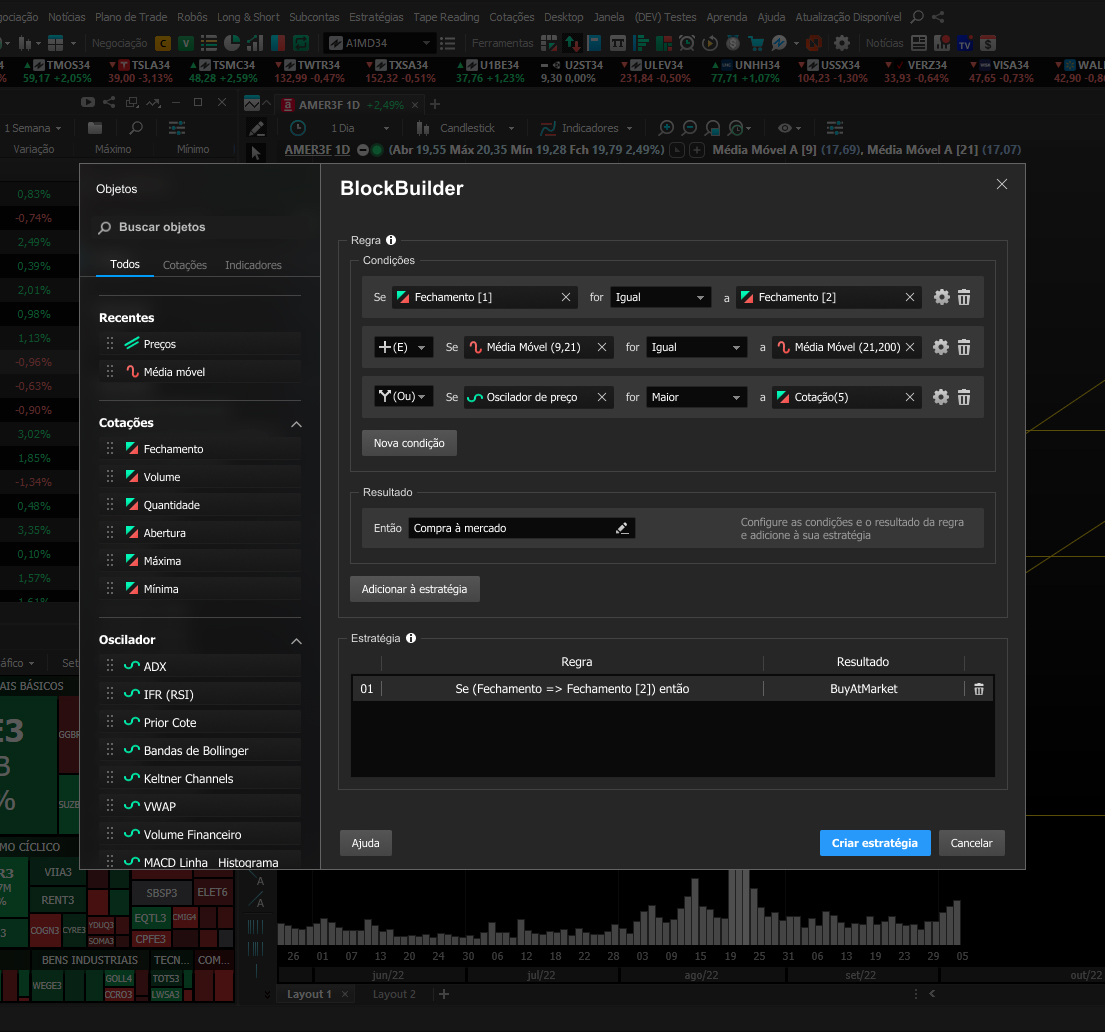
Task: Click the Criar estratégia button
Action: point(875,843)
